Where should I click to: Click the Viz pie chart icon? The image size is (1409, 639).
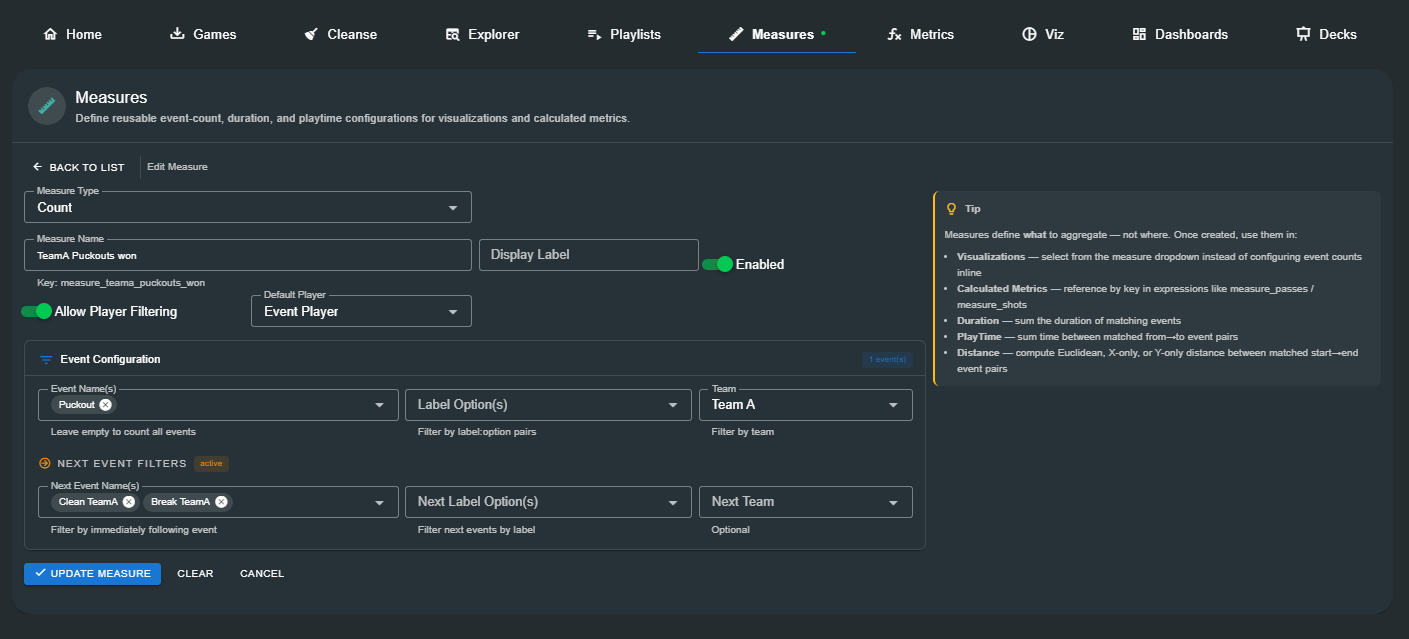(1029, 34)
